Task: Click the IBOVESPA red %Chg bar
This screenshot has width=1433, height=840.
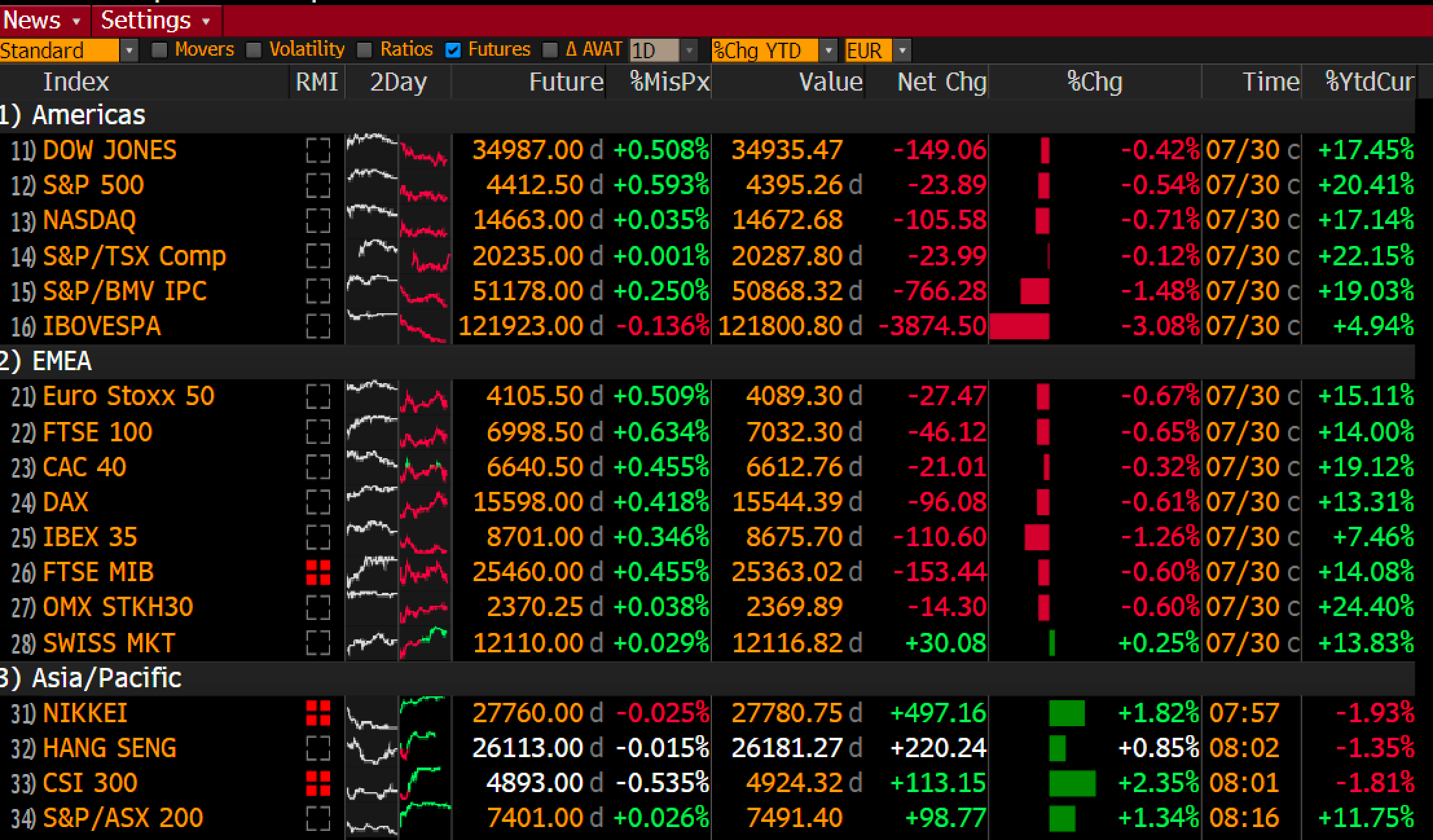Action: (x=1019, y=326)
